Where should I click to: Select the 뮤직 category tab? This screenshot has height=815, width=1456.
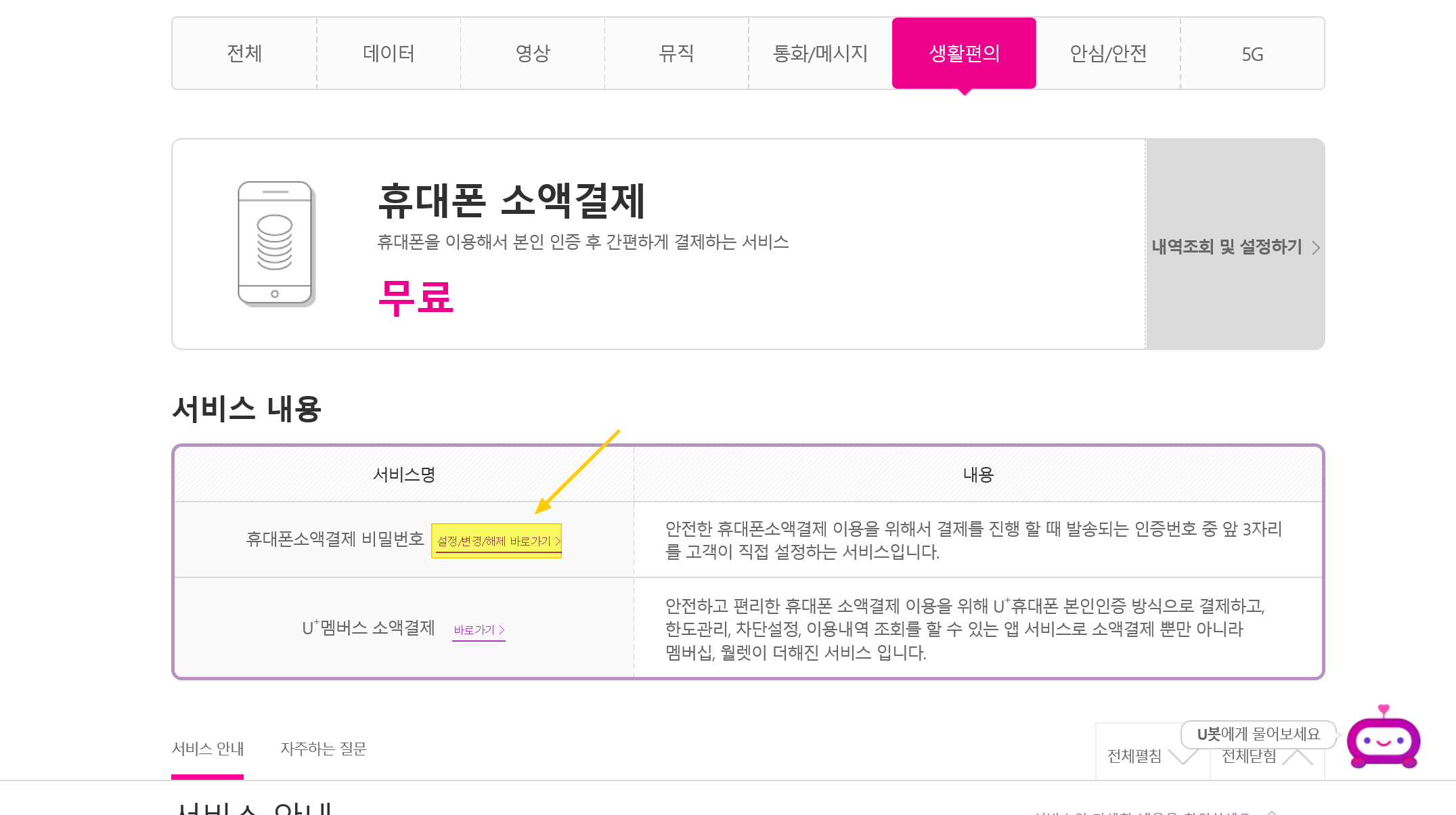[x=676, y=53]
